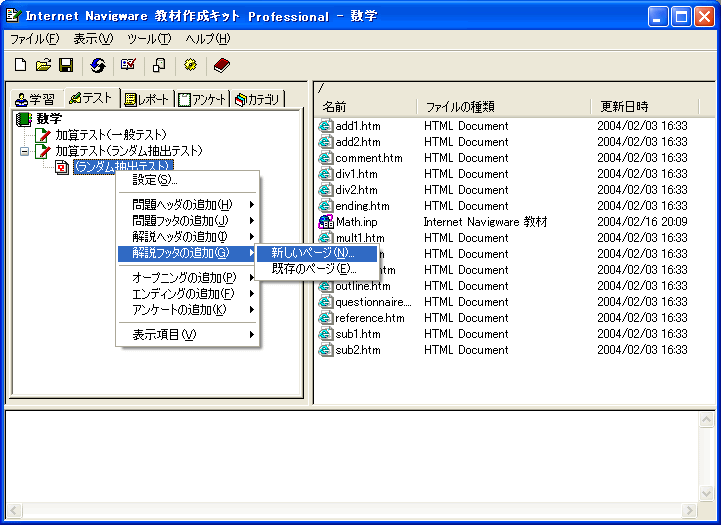Screen dimensions: 721x525
Task: Click the bottom pane scroll up arrow
Action: (706, 420)
